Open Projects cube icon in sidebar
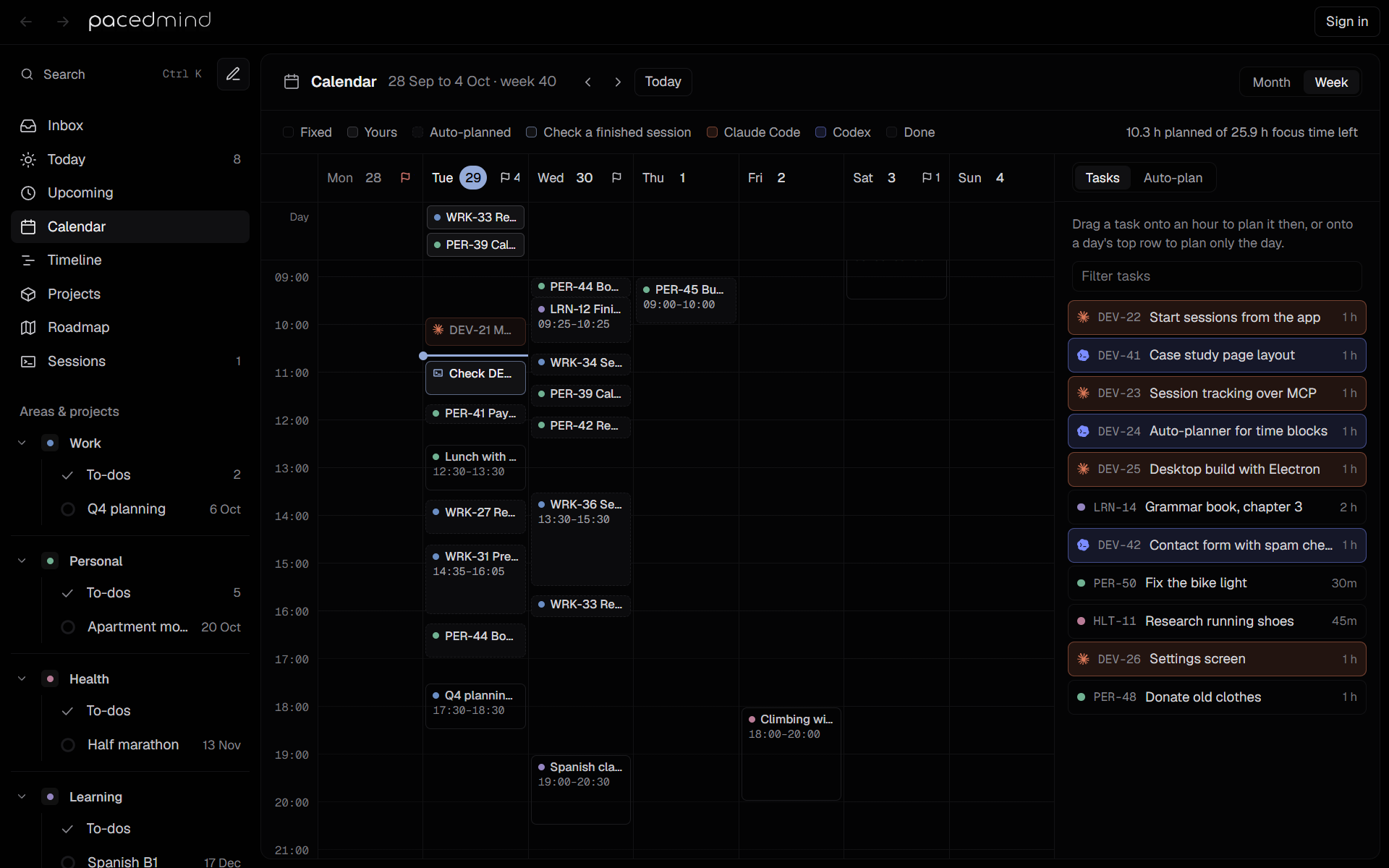1389x868 pixels. 28,294
